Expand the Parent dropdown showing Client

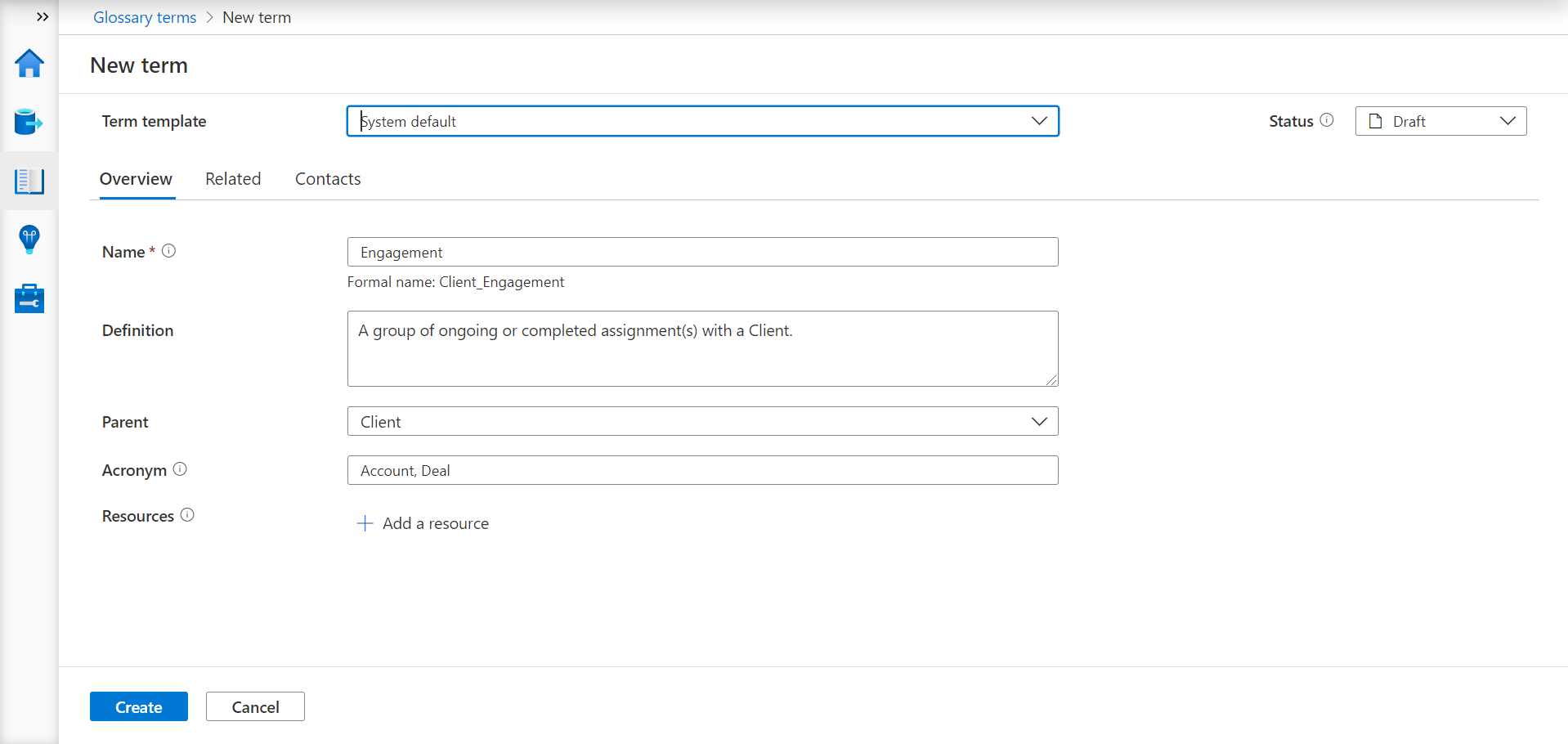pyautogui.click(x=702, y=421)
